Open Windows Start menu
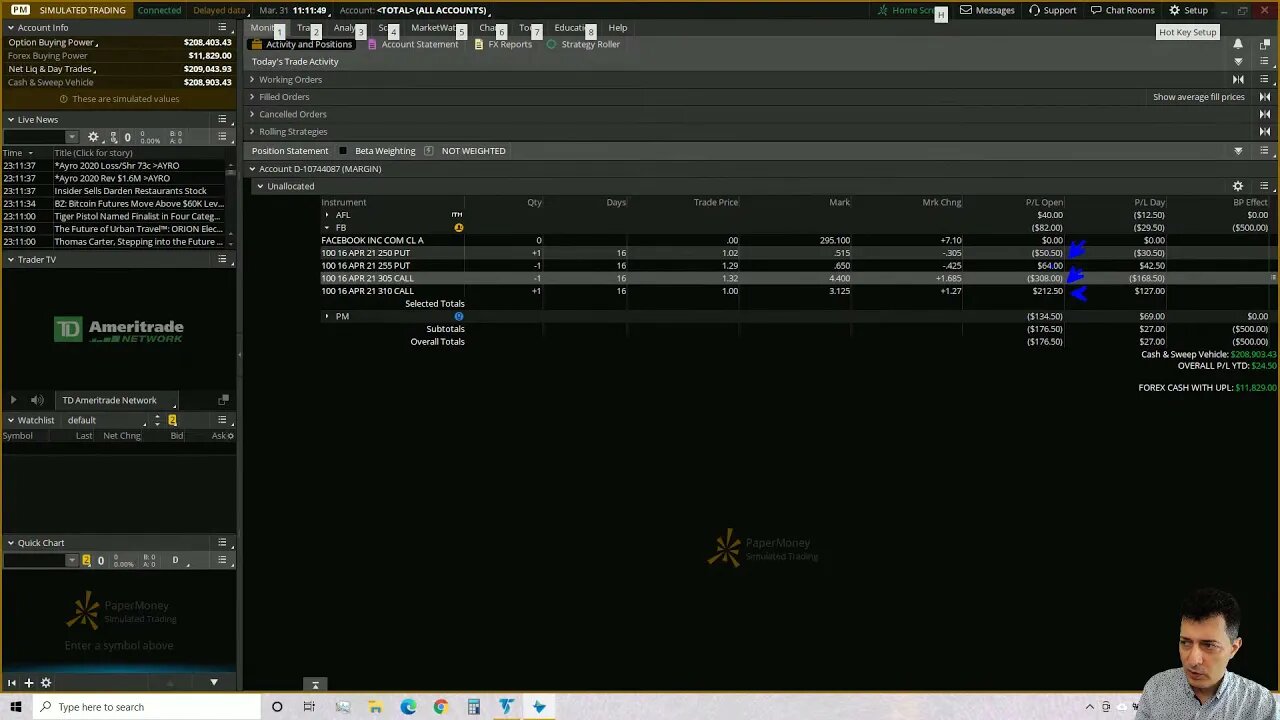Image resolution: width=1280 pixels, height=720 pixels. point(15,707)
